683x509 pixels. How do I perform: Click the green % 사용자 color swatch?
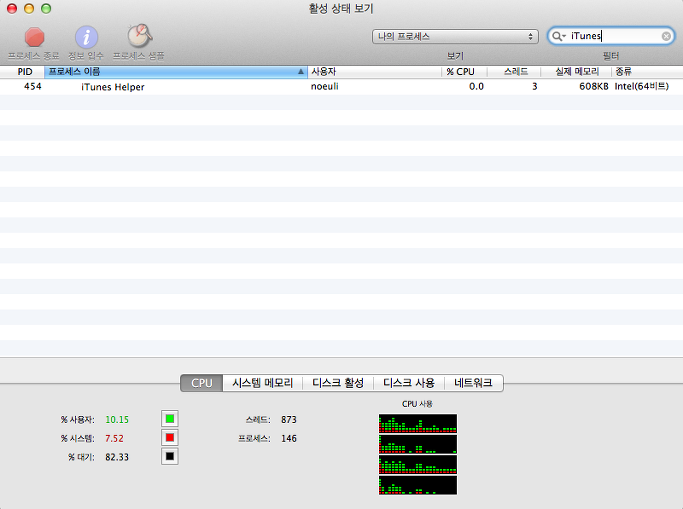click(x=170, y=419)
